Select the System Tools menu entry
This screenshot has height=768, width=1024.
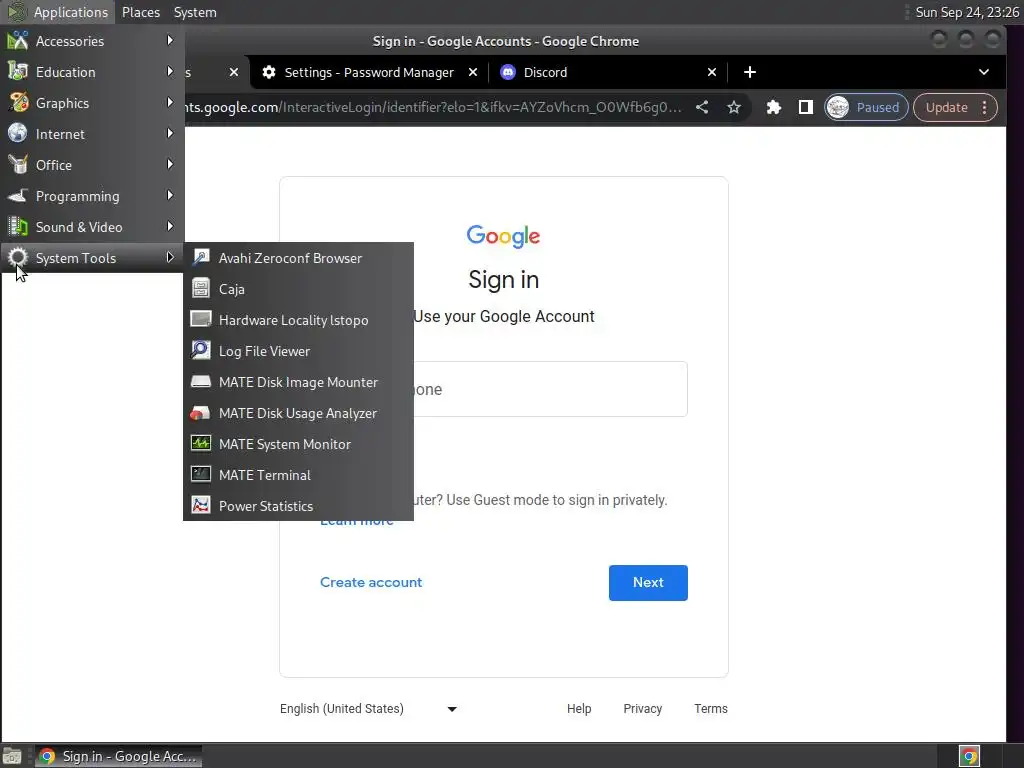[x=92, y=258]
